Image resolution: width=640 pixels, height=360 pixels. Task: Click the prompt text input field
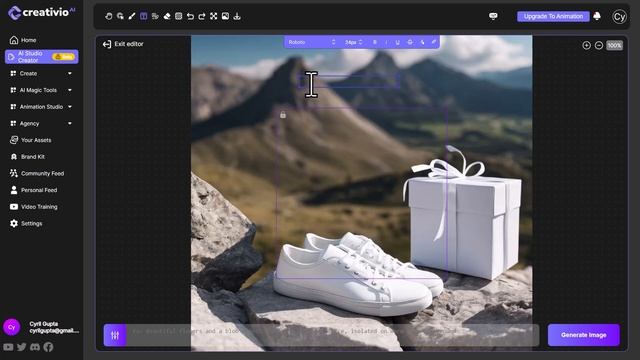coord(333,335)
